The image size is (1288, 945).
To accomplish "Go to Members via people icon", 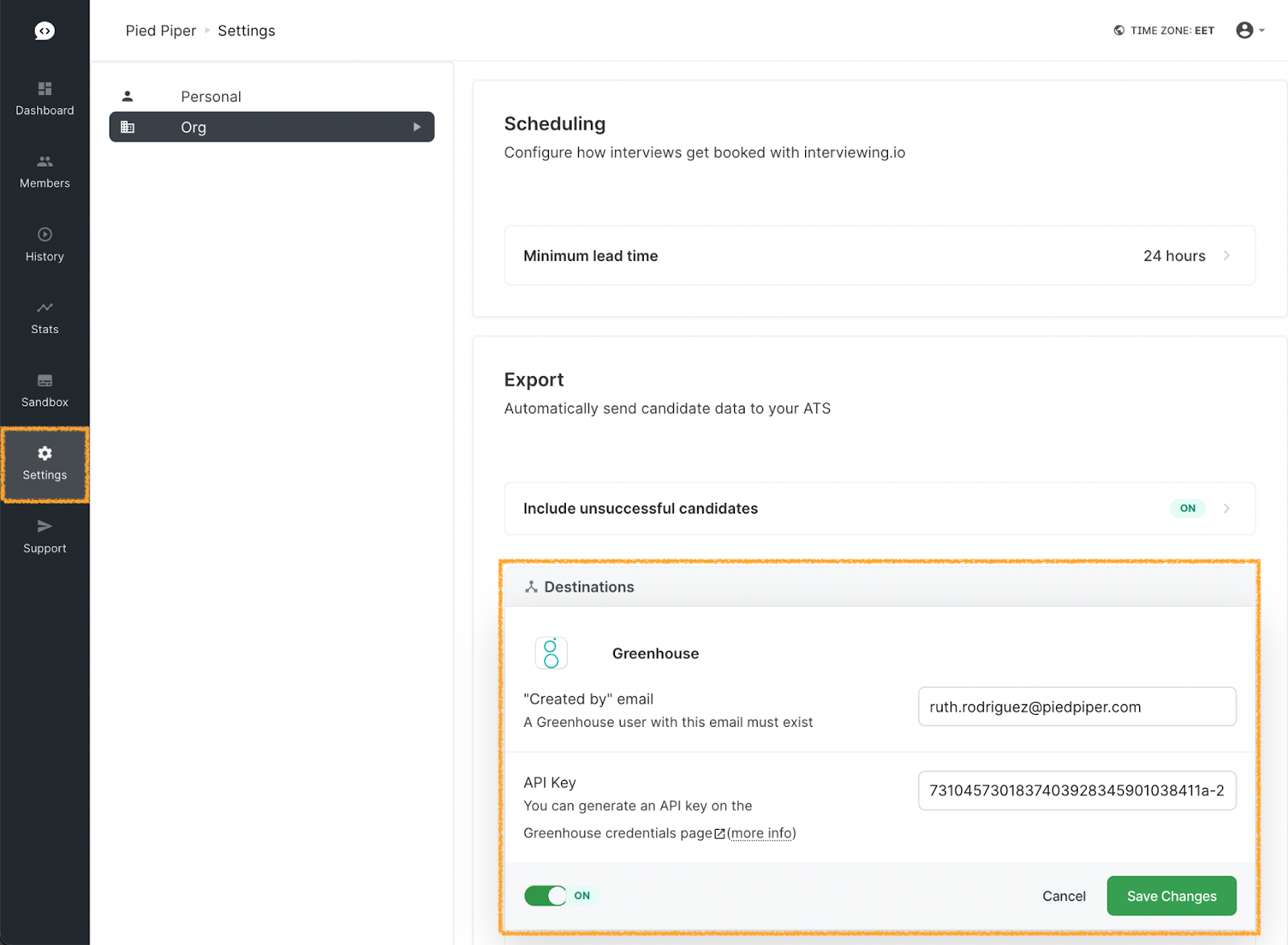I will [45, 161].
